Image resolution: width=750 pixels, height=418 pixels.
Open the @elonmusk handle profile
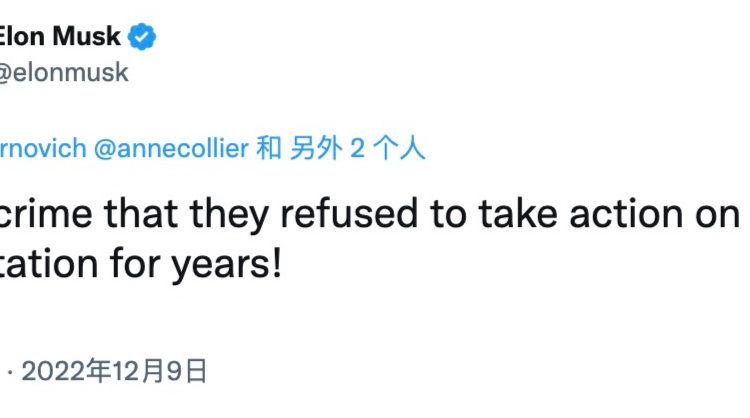[64, 73]
